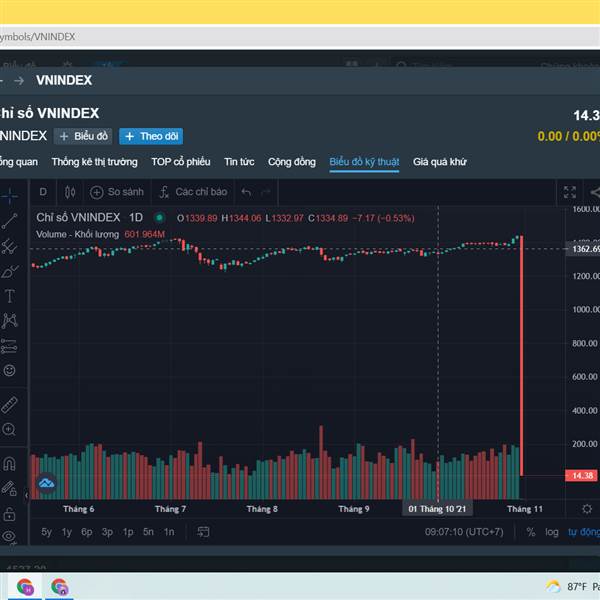Set chart range to 1y
This screenshot has width=600, height=600.
tap(67, 532)
